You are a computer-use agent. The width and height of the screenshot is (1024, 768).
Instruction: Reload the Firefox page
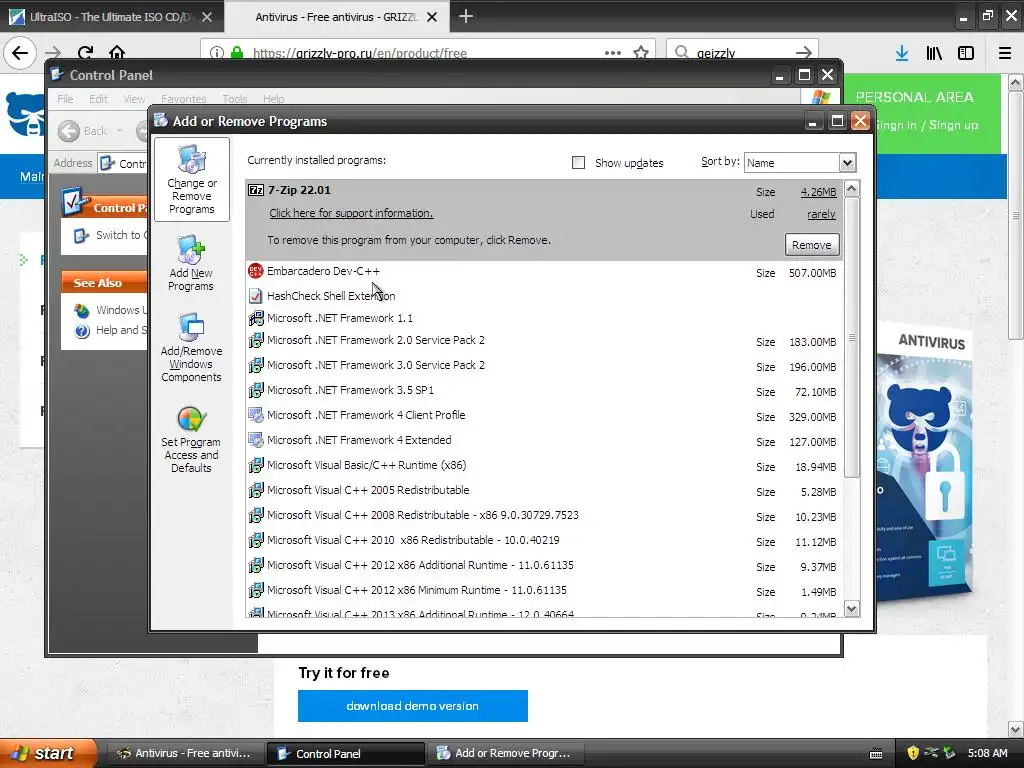pyautogui.click(x=85, y=53)
